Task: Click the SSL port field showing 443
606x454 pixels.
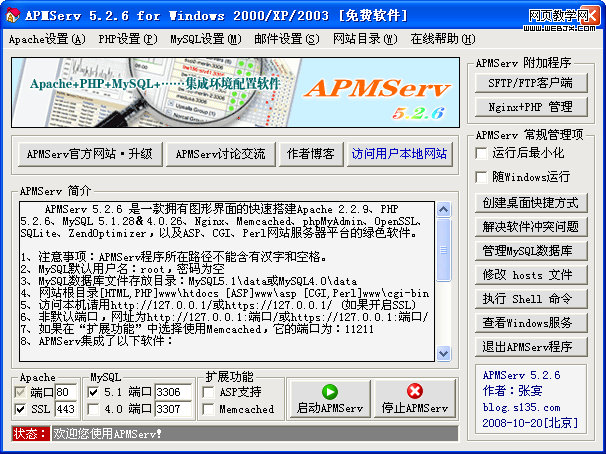Action: (66, 409)
